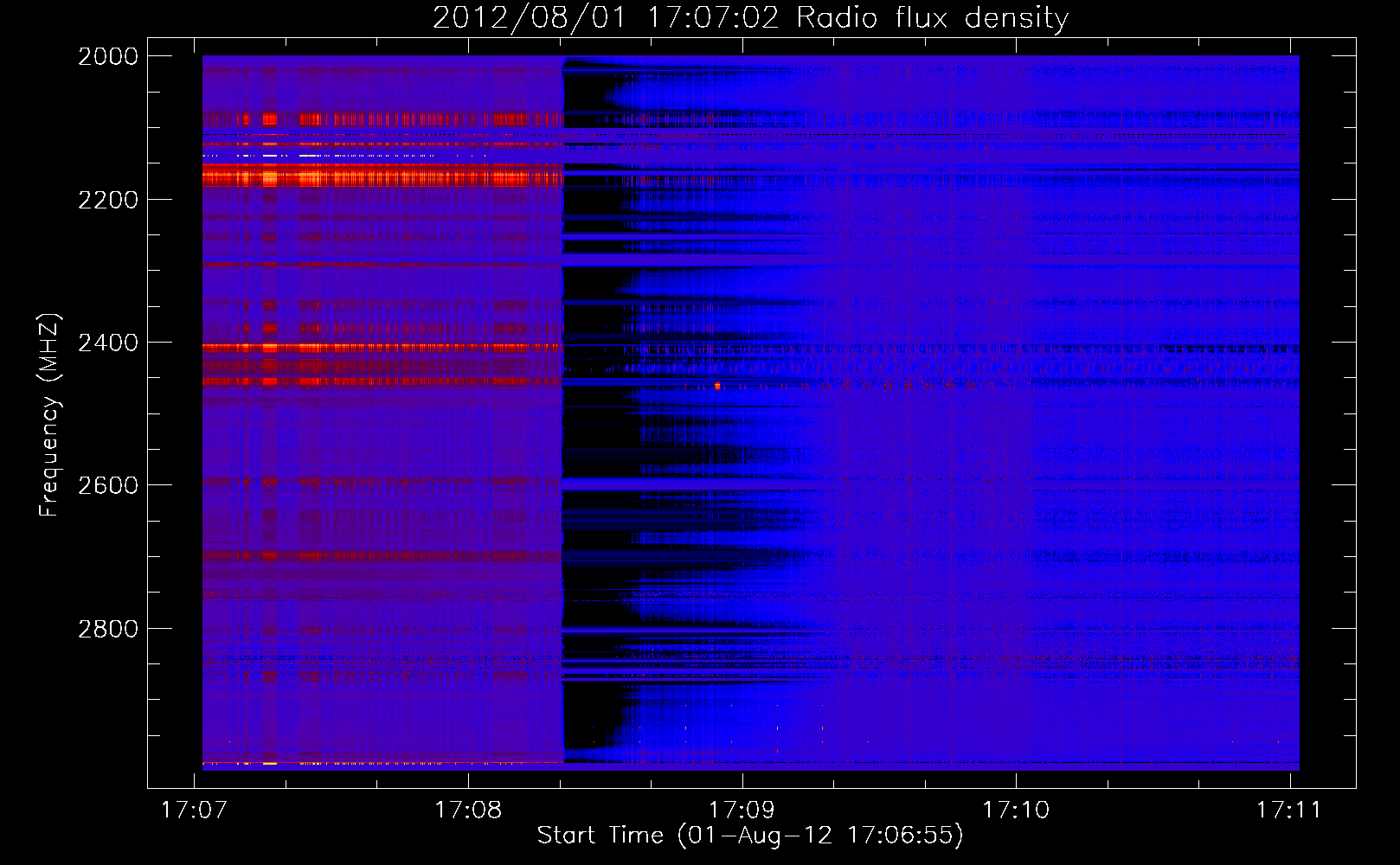Click the 17:09 time axis label
1400x865 pixels.
[x=742, y=810]
